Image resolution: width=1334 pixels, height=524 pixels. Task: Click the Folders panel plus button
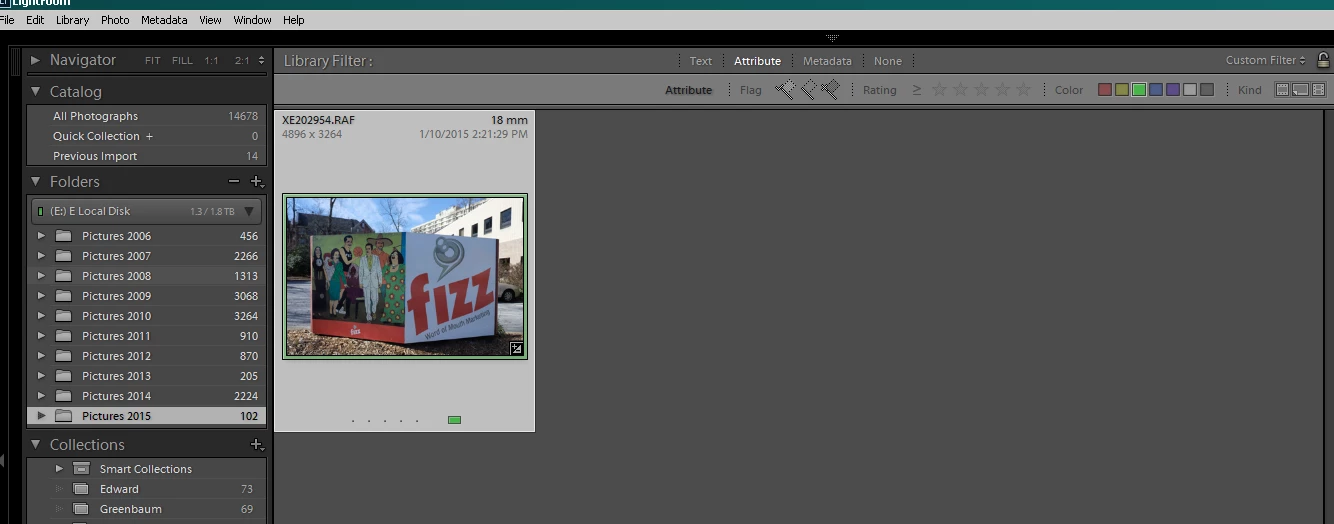(x=256, y=181)
